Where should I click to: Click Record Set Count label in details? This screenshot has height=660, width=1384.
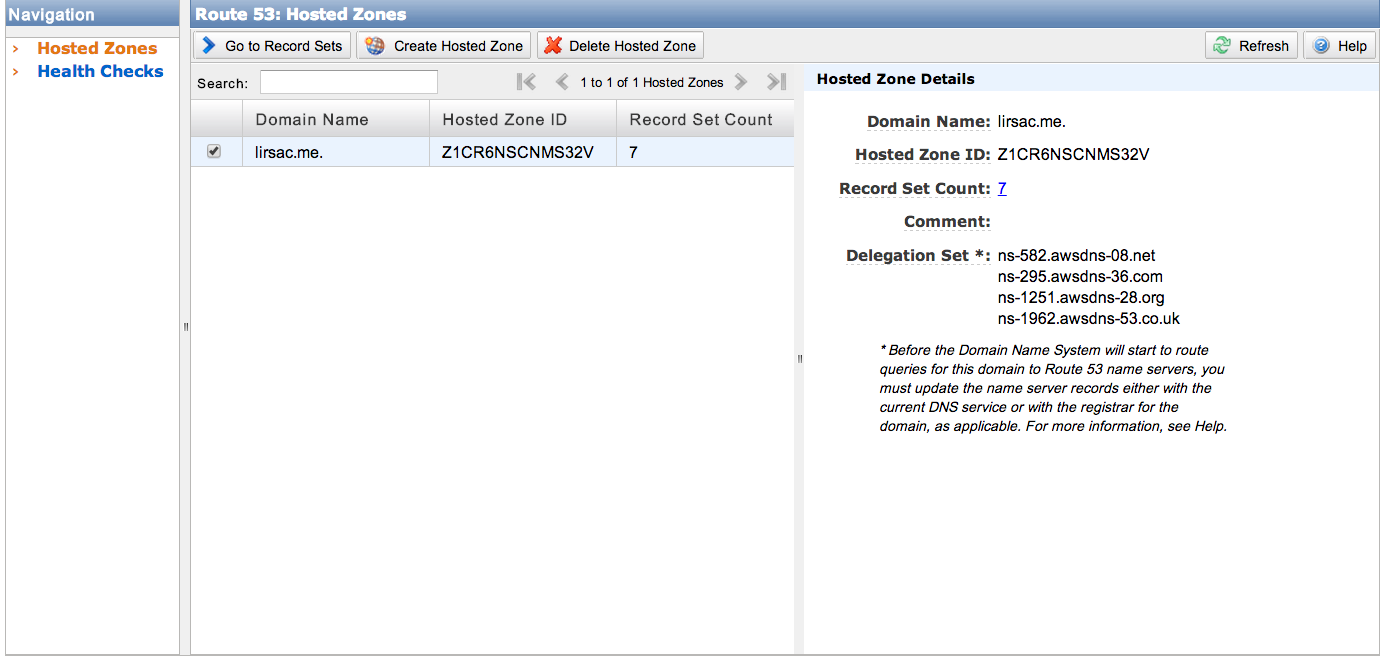coord(915,188)
